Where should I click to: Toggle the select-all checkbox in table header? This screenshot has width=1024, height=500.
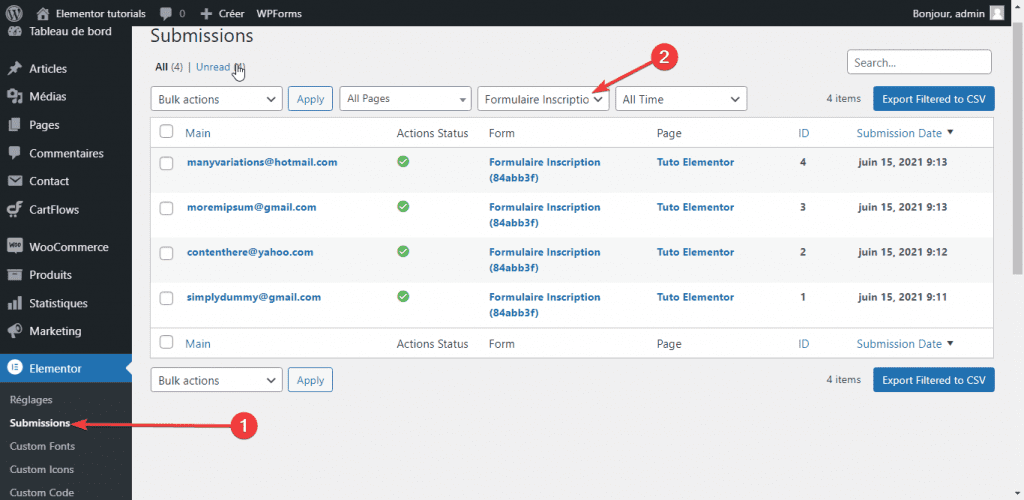[167, 132]
